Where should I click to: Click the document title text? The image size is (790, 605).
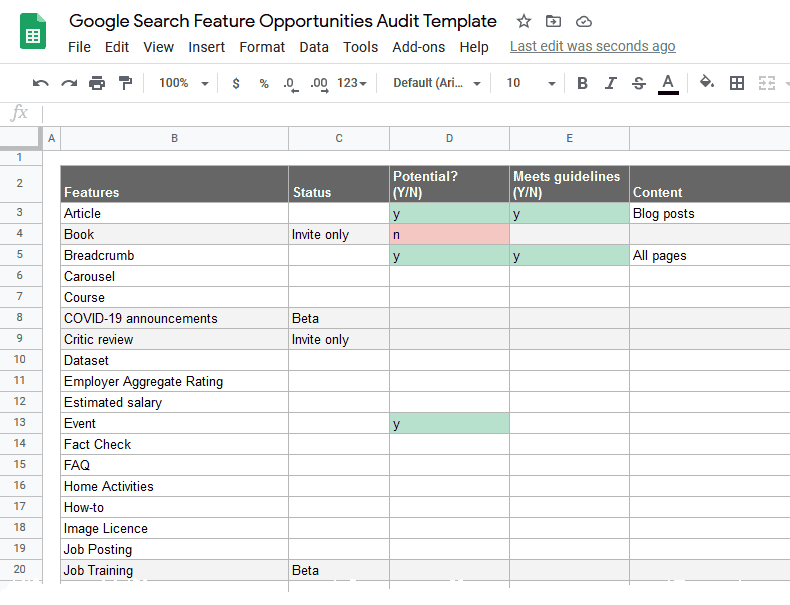tap(283, 21)
